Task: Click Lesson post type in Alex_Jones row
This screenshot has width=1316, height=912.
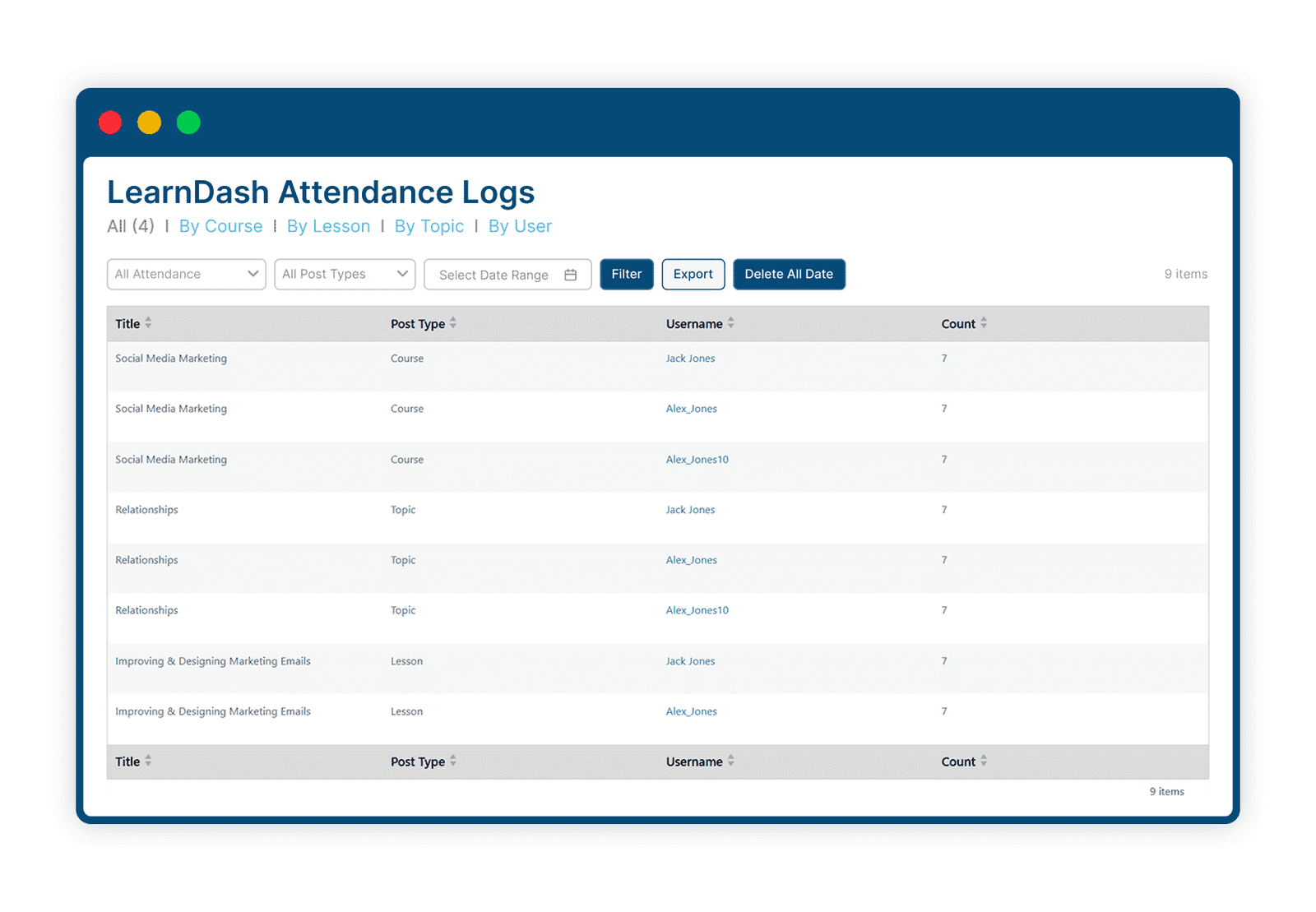Action: pyautogui.click(x=406, y=711)
